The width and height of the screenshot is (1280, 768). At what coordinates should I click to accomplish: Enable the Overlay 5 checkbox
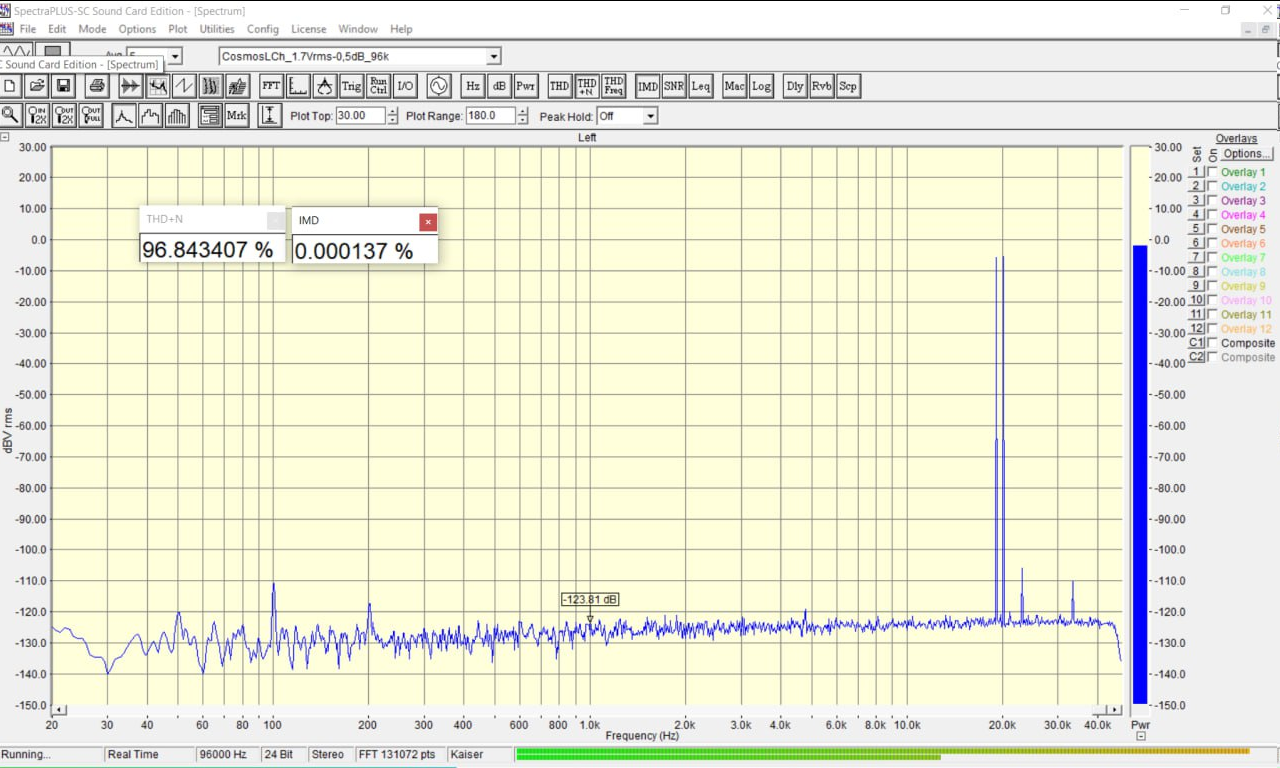[1213, 229]
